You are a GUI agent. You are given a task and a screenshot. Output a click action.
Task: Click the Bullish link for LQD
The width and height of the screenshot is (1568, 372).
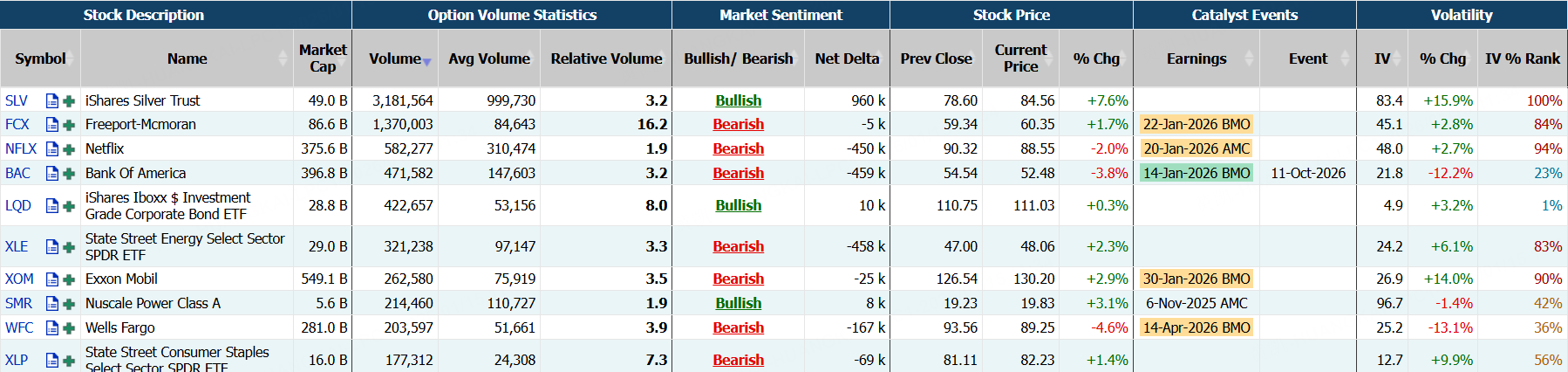point(738,205)
